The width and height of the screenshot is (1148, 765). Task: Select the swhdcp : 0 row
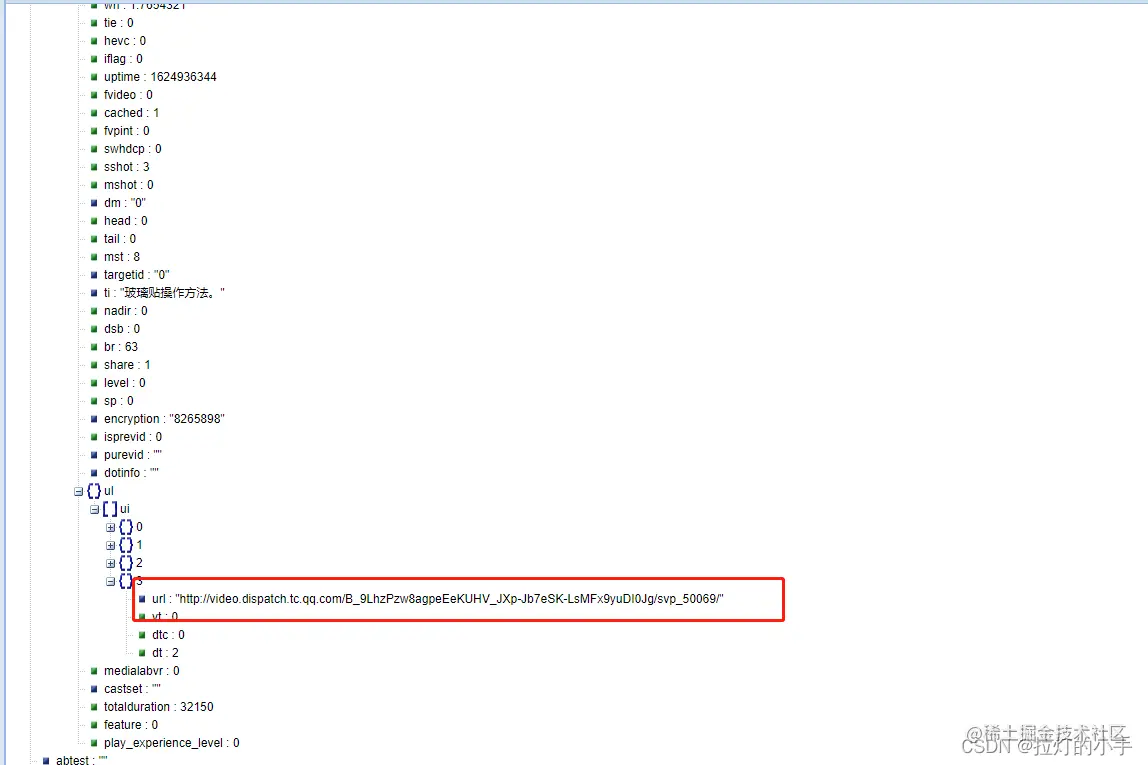pyautogui.click(x=133, y=149)
